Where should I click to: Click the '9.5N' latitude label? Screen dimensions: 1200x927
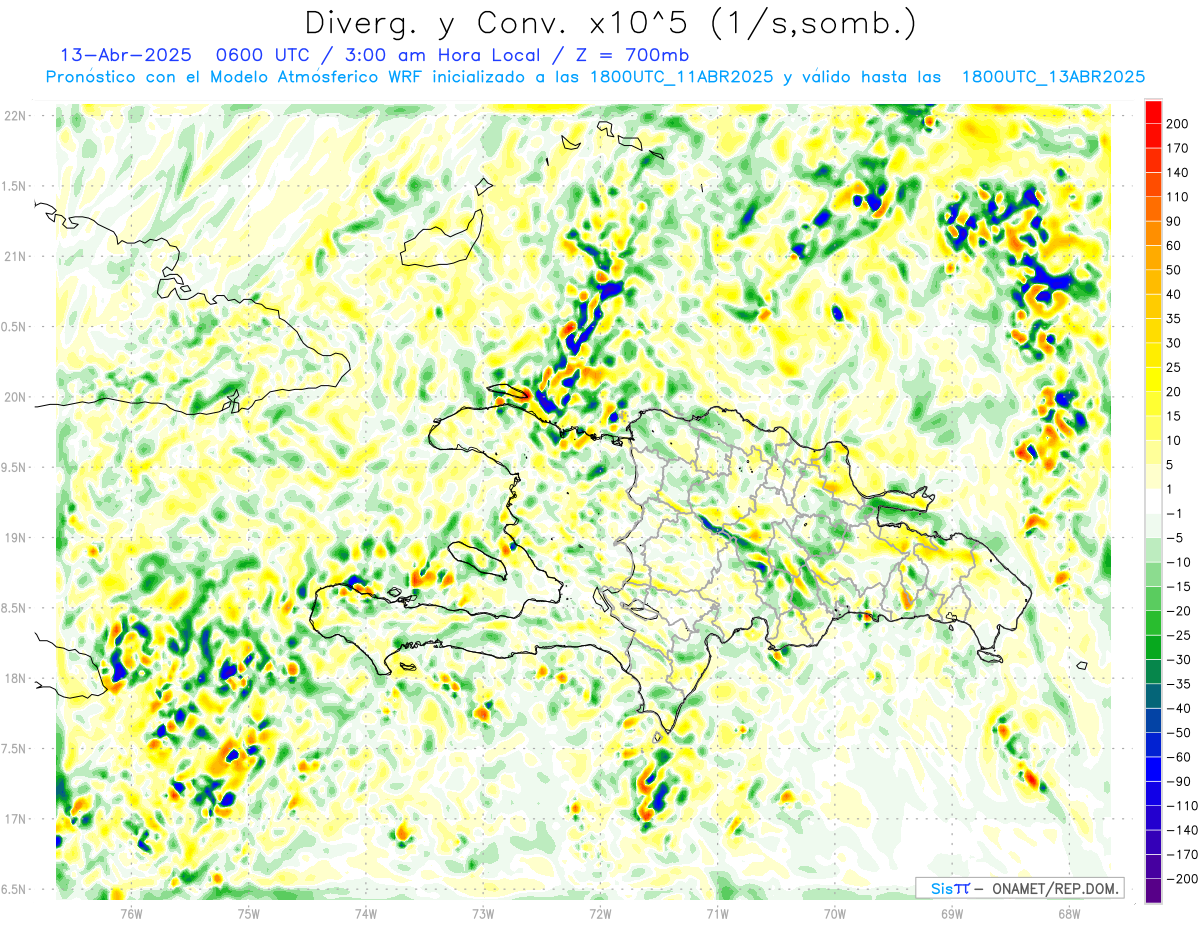(14, 467)
